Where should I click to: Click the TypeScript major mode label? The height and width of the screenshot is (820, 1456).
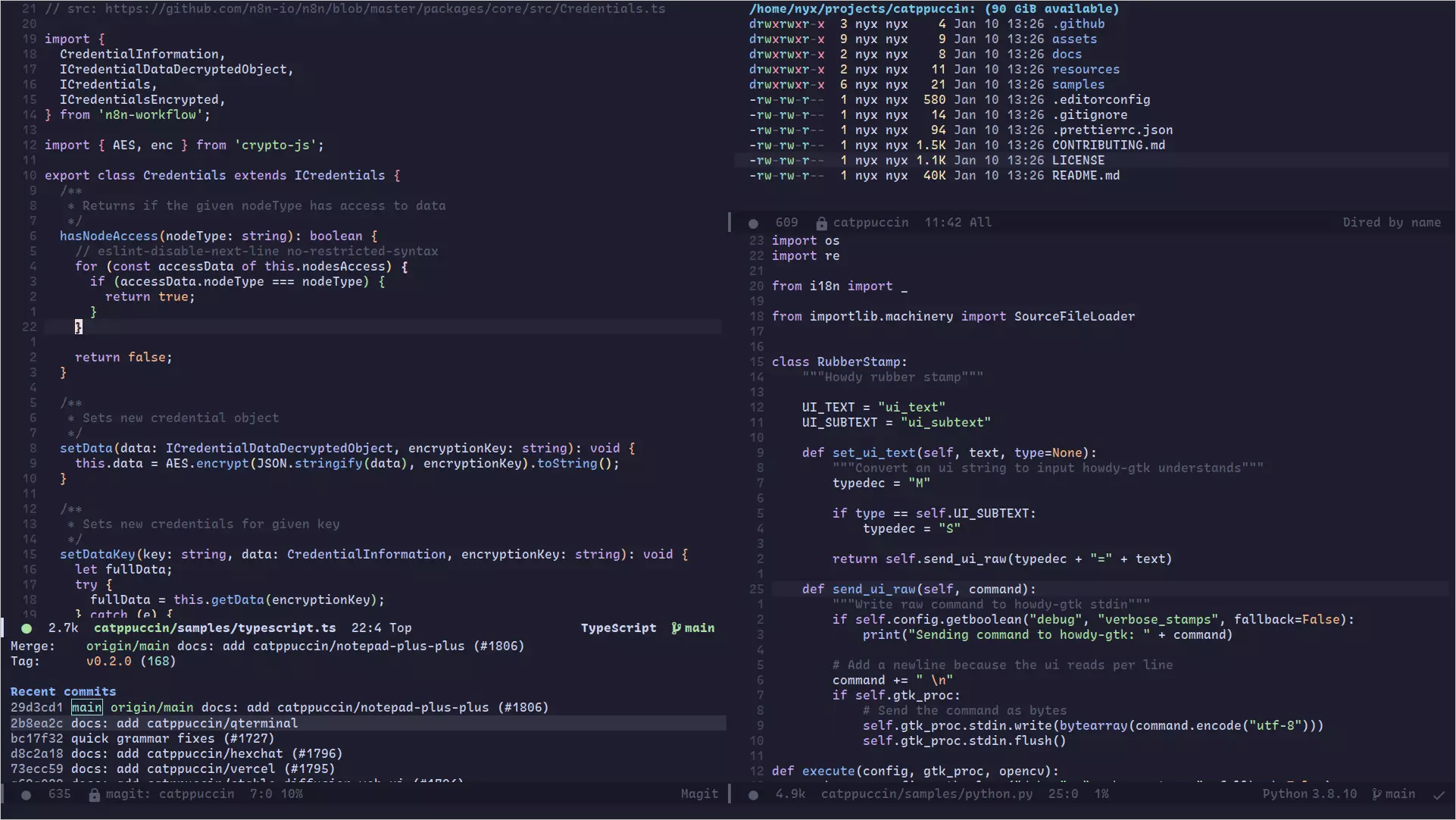618,628
